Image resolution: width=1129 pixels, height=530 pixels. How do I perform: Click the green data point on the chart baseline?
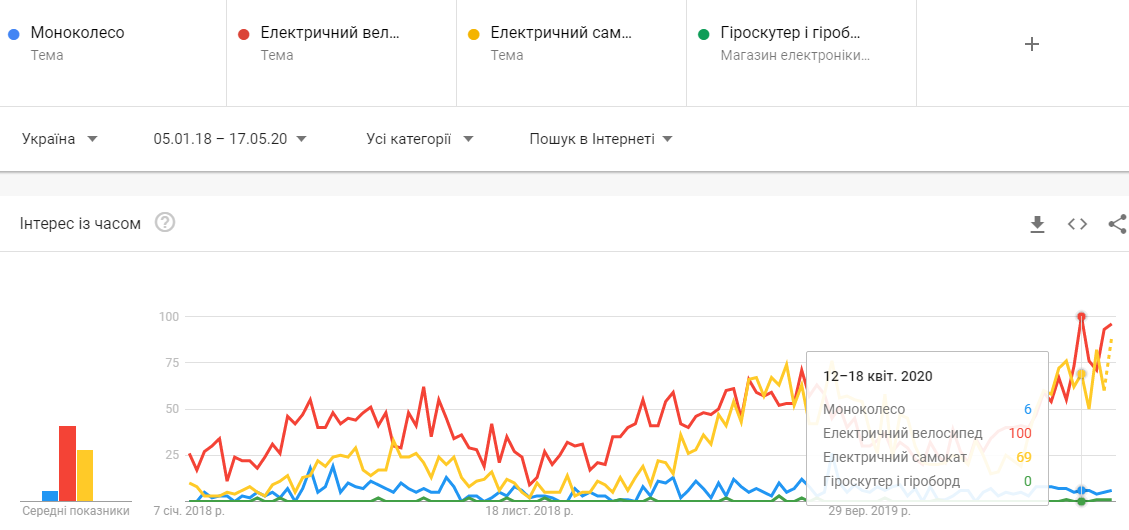click(1081, 500)
